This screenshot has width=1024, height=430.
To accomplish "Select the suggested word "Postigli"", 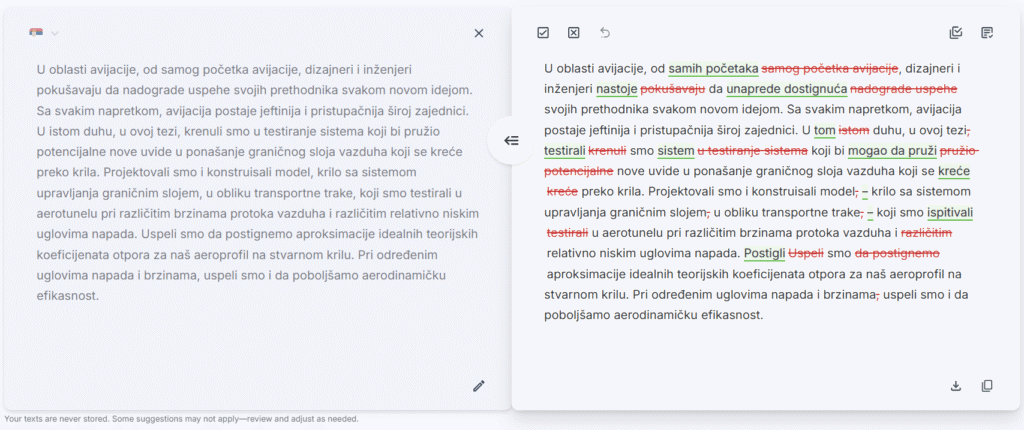I will (x=765, y=253).
